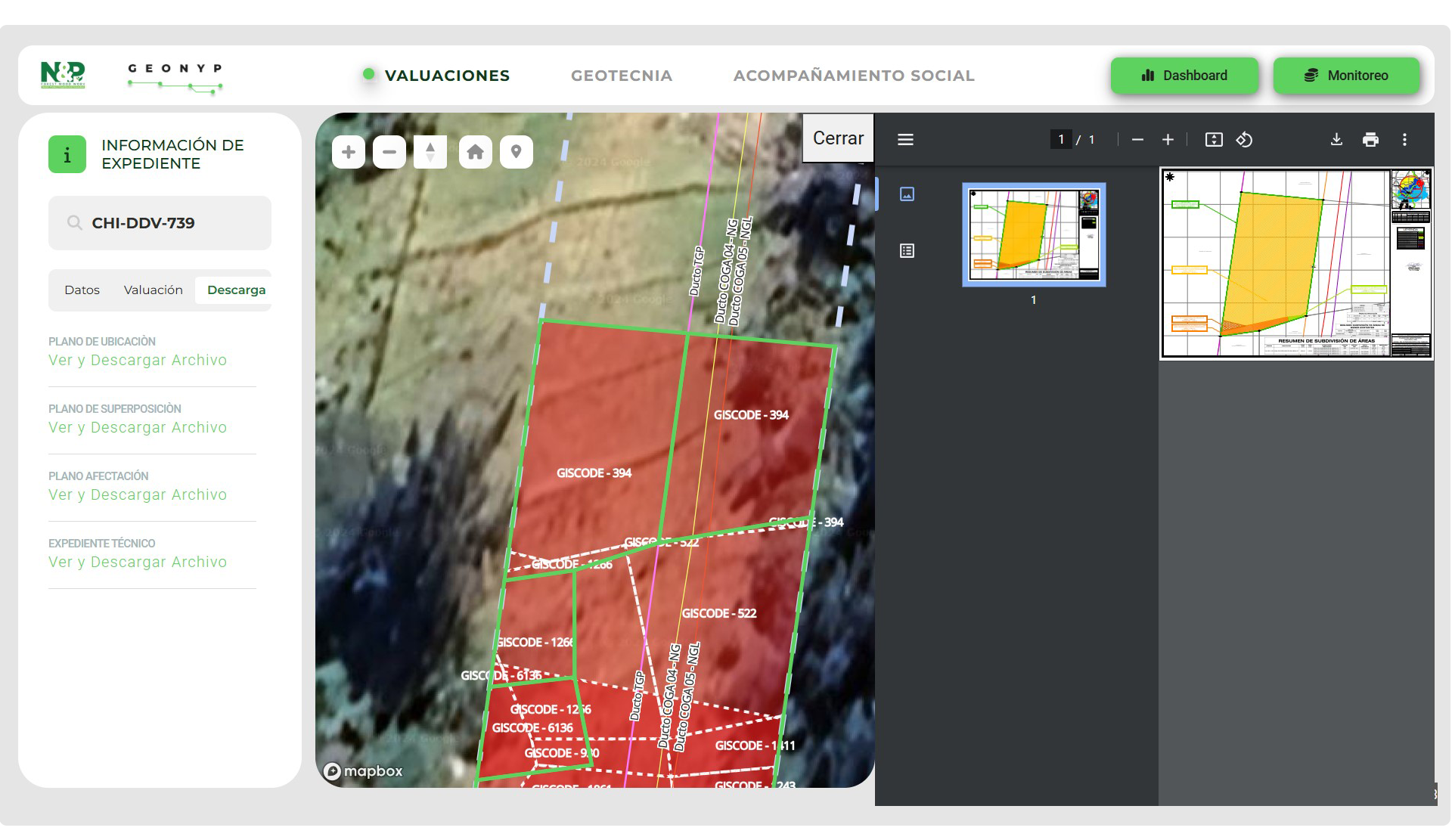The image size is (1452, 840).
Task: Select page 1 PDF thumbnail
Action: click(1033, 235)
